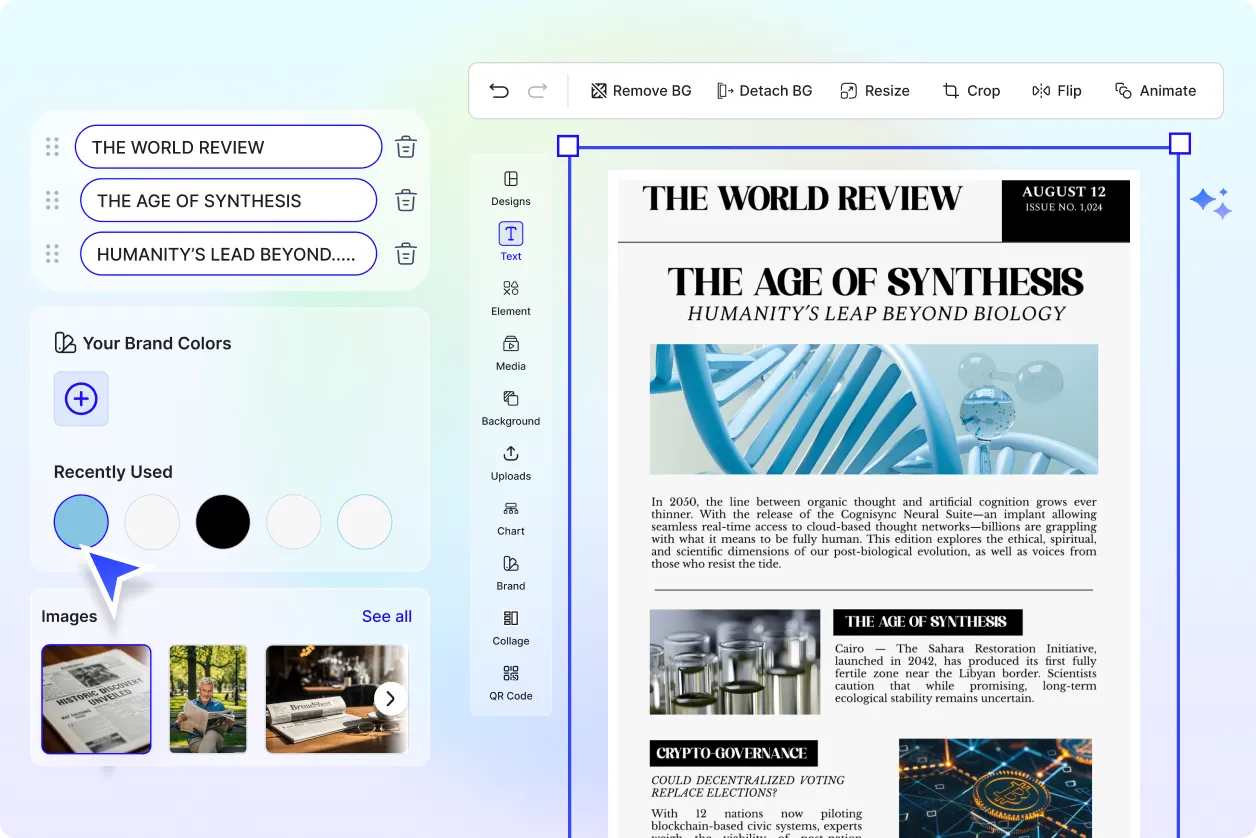Click the undo arrow icon

click(499, 91)
